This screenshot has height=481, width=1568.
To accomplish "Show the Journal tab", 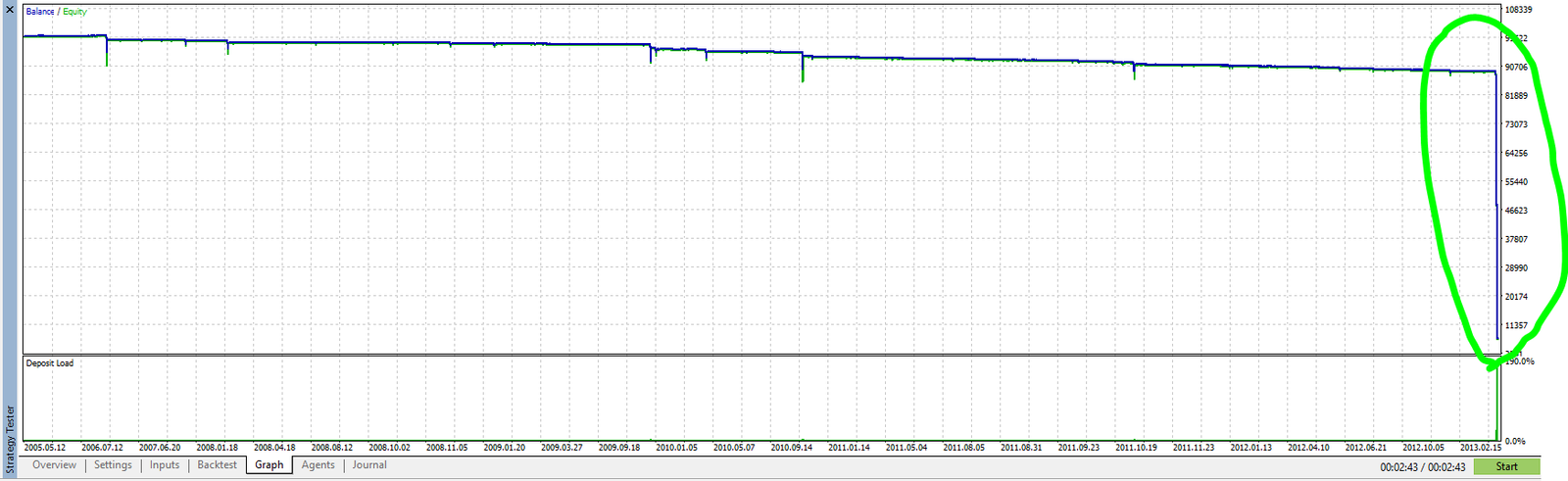I will pyautogui.click(x=369, y=465).
